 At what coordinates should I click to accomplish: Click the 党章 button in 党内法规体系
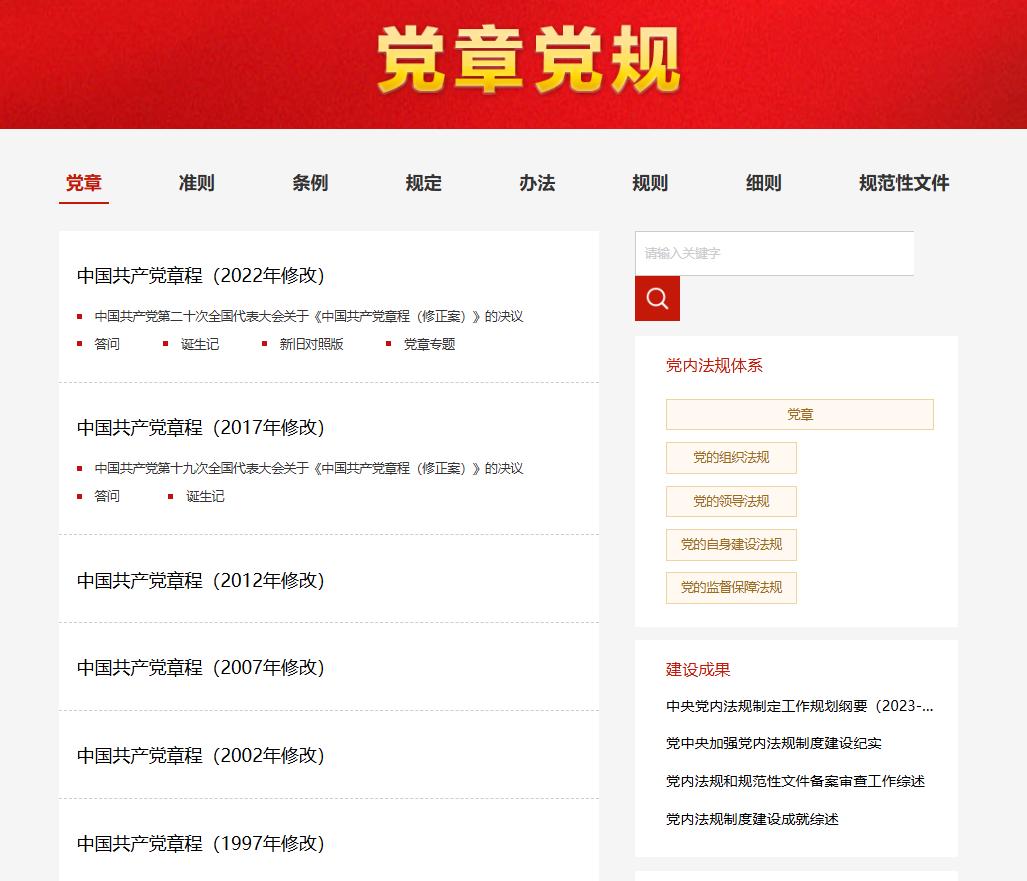tap(800, 415)
